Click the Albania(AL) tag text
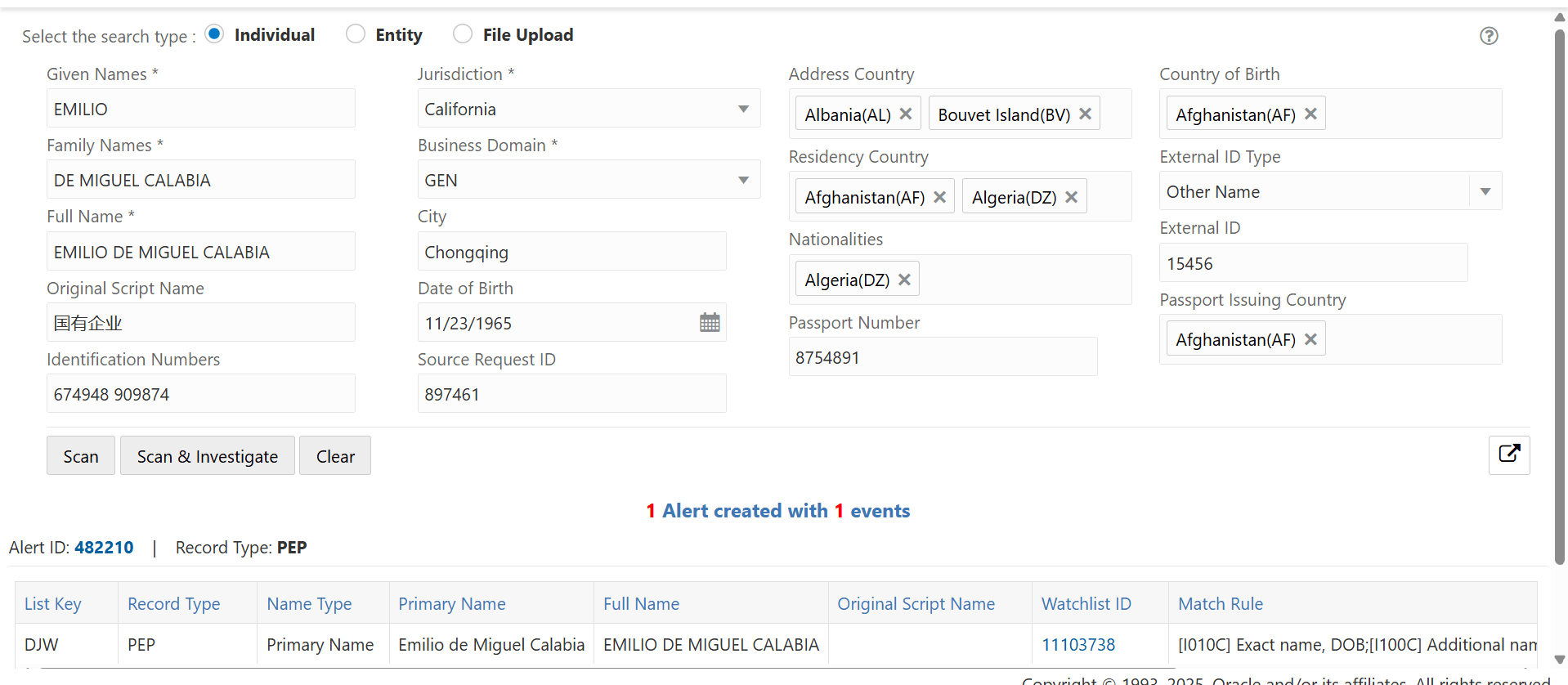 pos(848,114)
